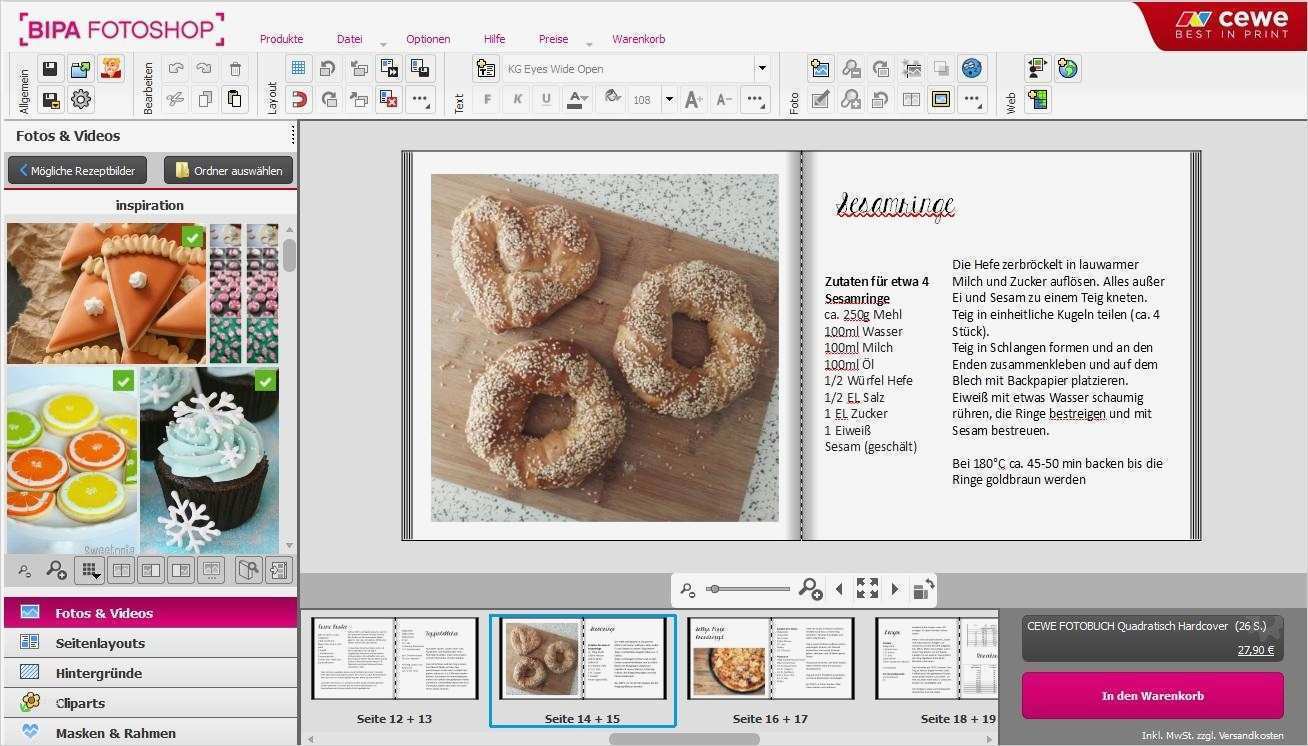Screen dimensions: 1308x746
Task: Open the Produkte menu
Action: click(x=281, y=39)
